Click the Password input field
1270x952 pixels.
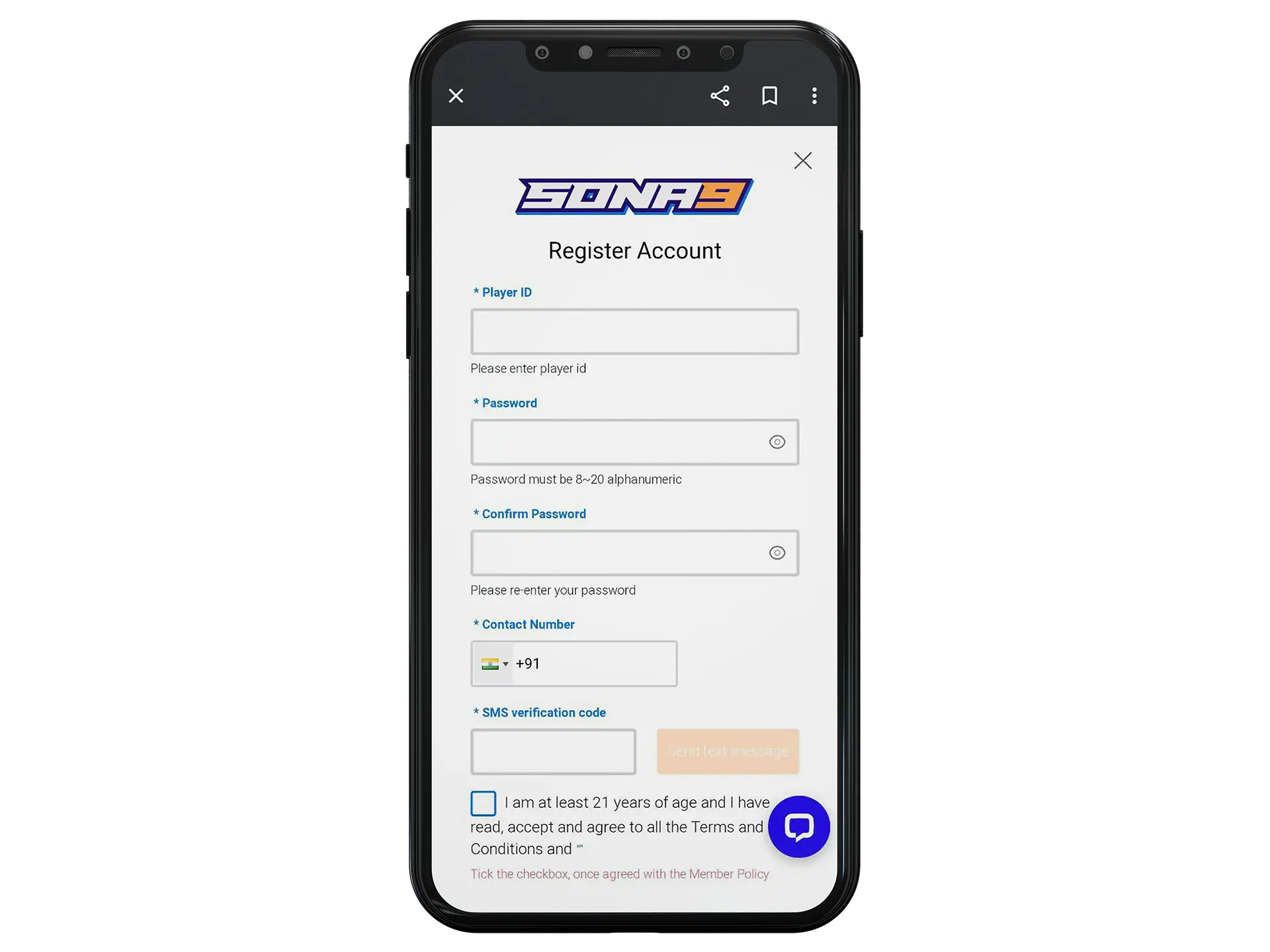pos(634,442)
